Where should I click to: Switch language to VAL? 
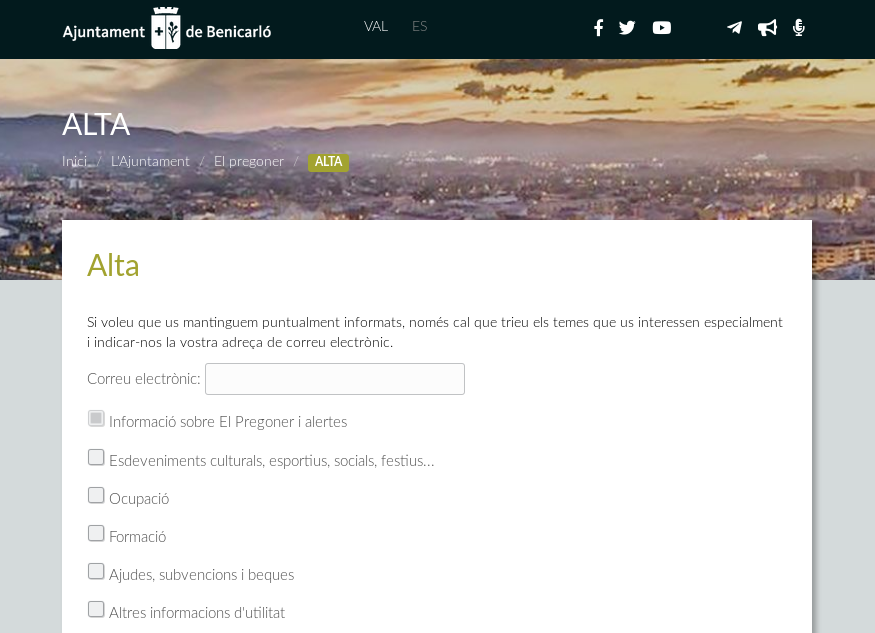click(376, 26)
